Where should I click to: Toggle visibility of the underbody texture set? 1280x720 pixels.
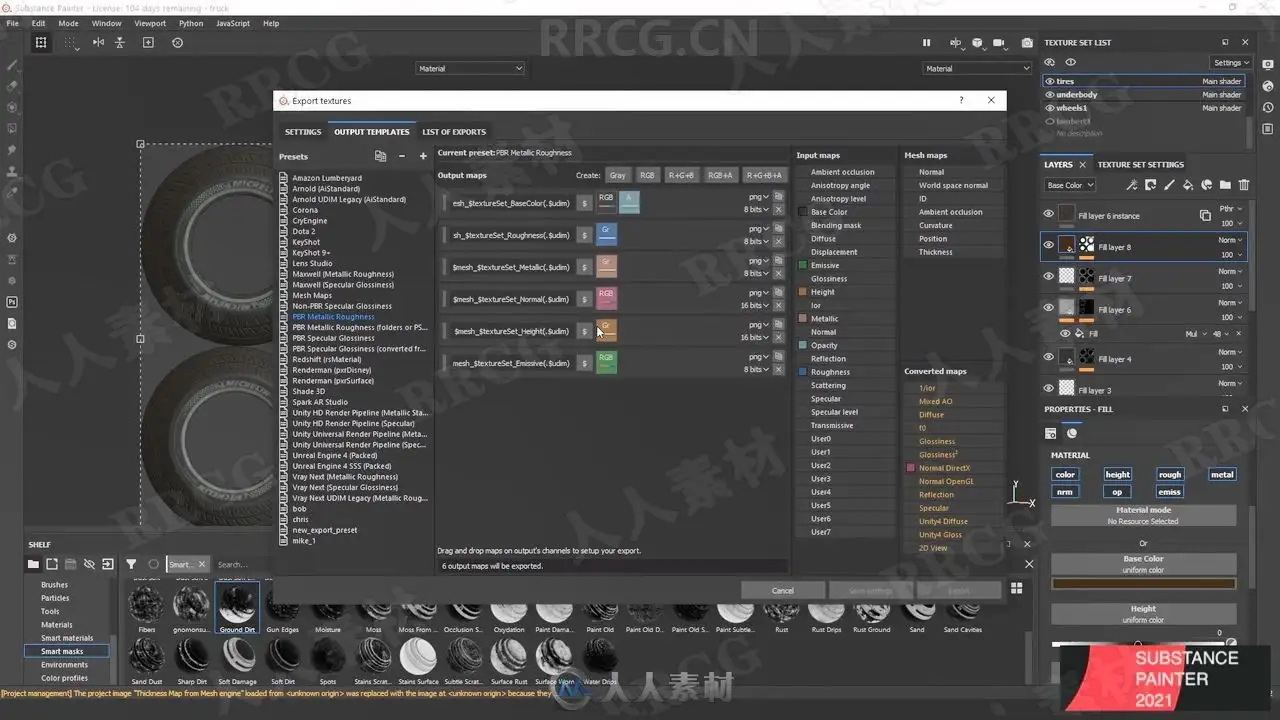(x=1049, y=94)
